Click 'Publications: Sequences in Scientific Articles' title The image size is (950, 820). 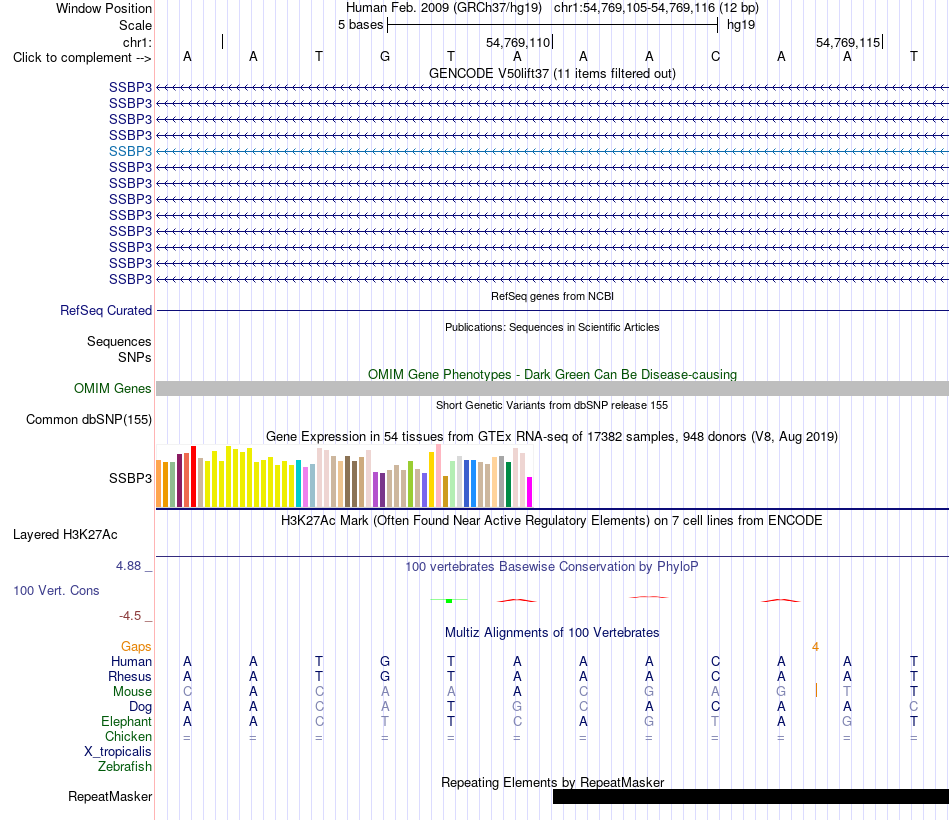[x=552, y=327]
